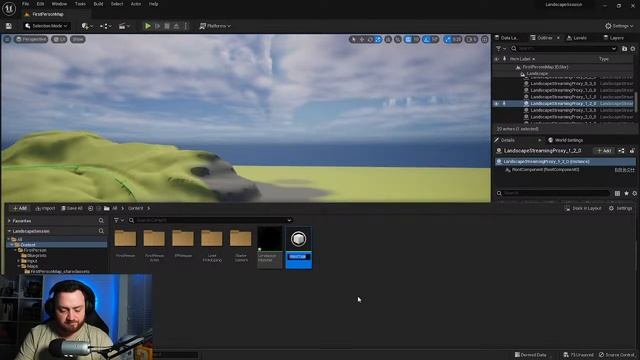Expand the Favorites section
640x360 pixels.
point(10,221)
